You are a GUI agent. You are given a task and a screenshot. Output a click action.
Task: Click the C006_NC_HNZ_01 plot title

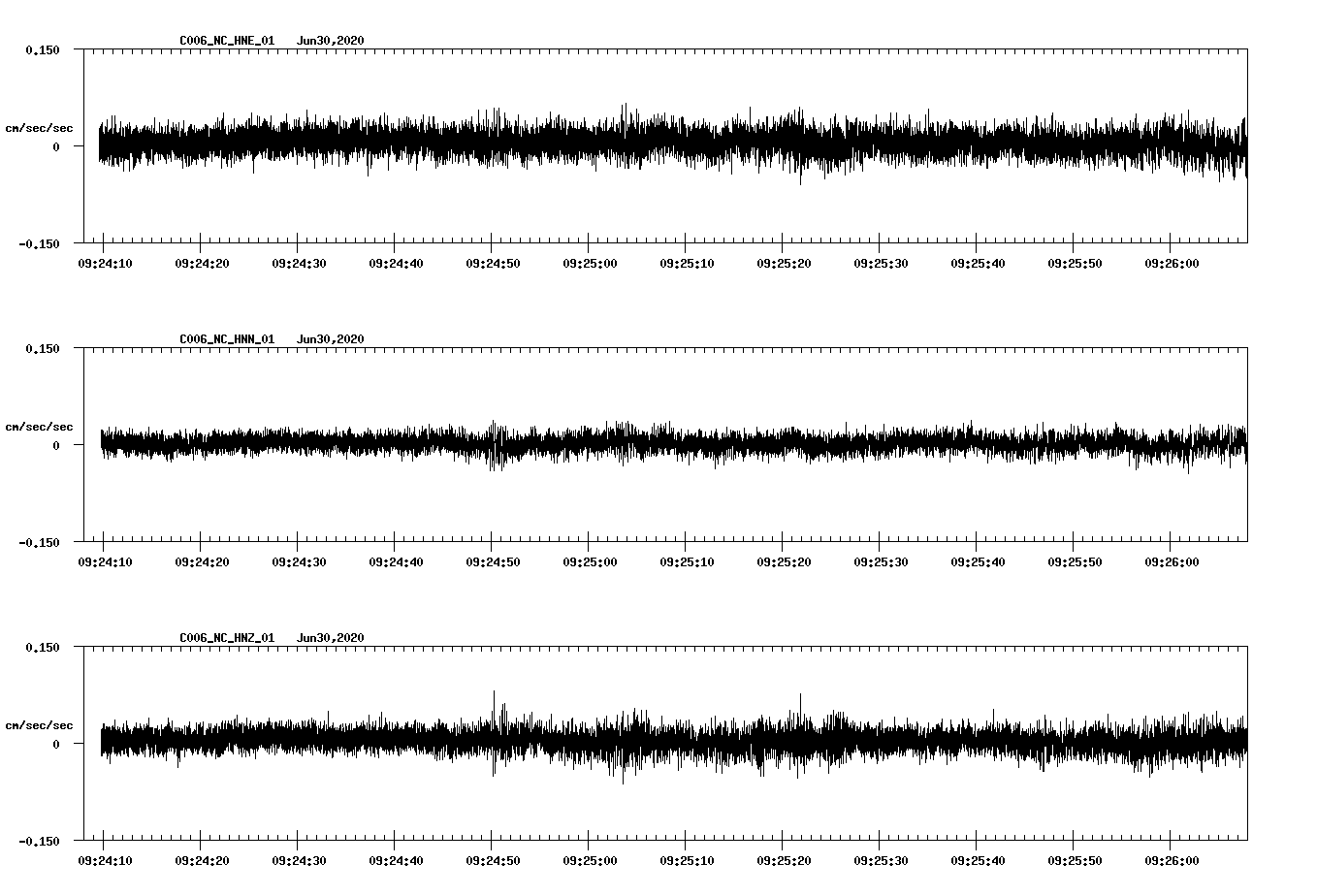tap(227, 638)
